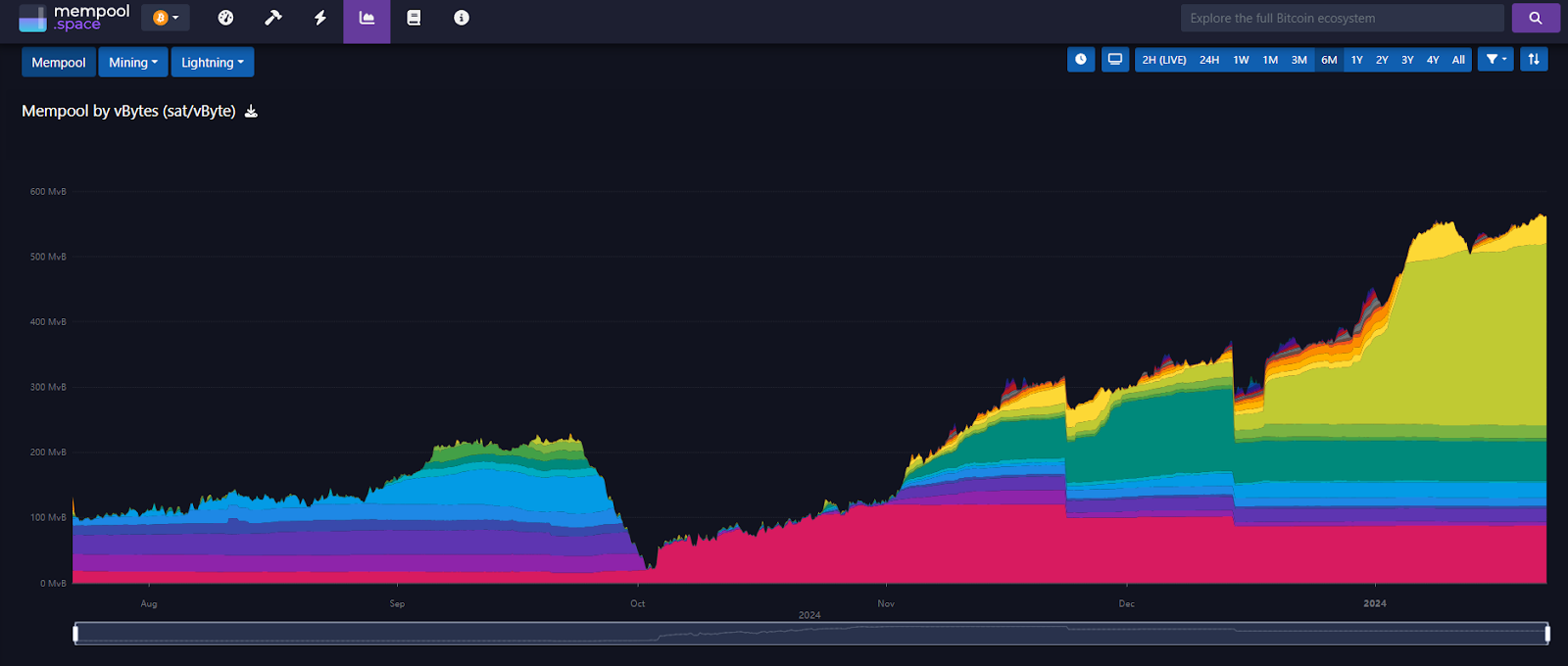Click the zoom slider track under the chart
Viewport: 1568px width, 666px height.
point(811,634)
